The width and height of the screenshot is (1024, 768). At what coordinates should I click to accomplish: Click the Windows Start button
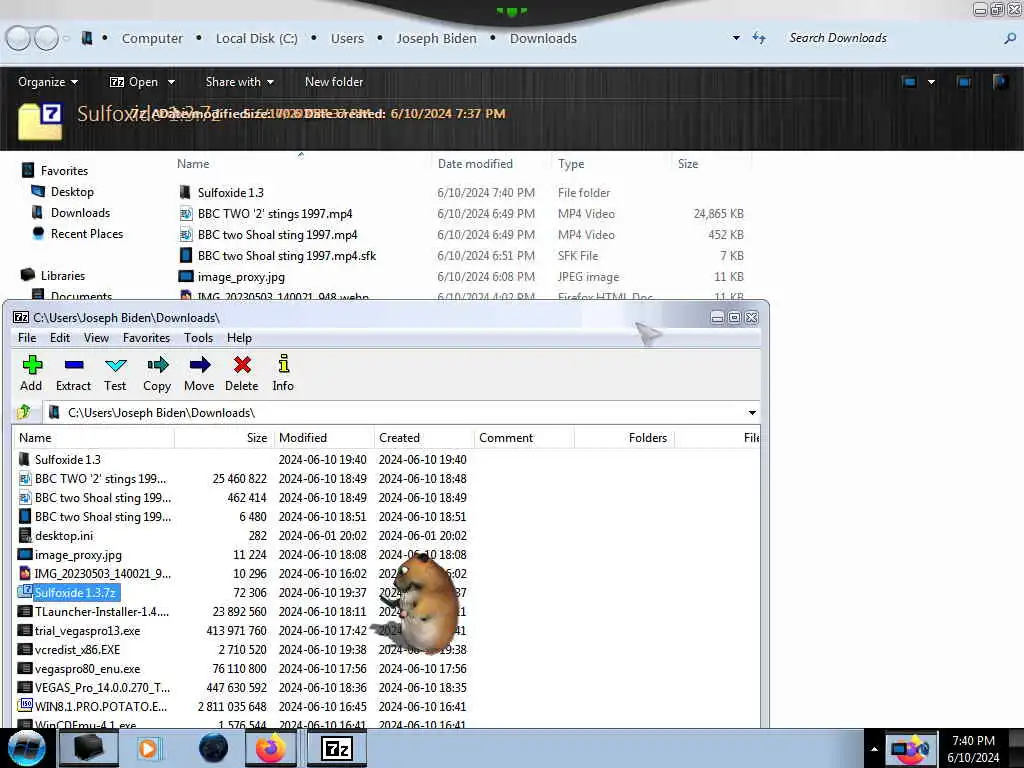pos(26,748)
